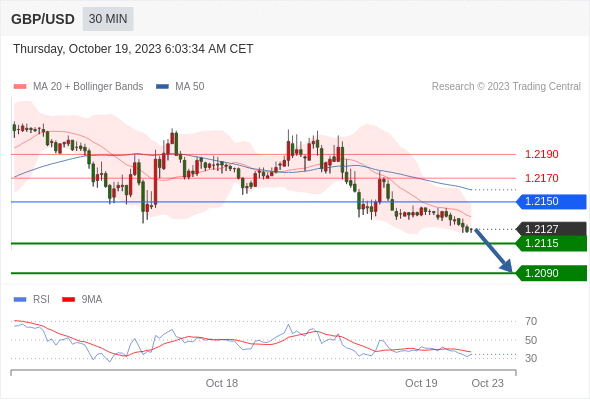
Task: Select the chart timestamp 'Thursday, October 19, 2023 6:03:34 AM CET'
Action: [x=133, y=49]
